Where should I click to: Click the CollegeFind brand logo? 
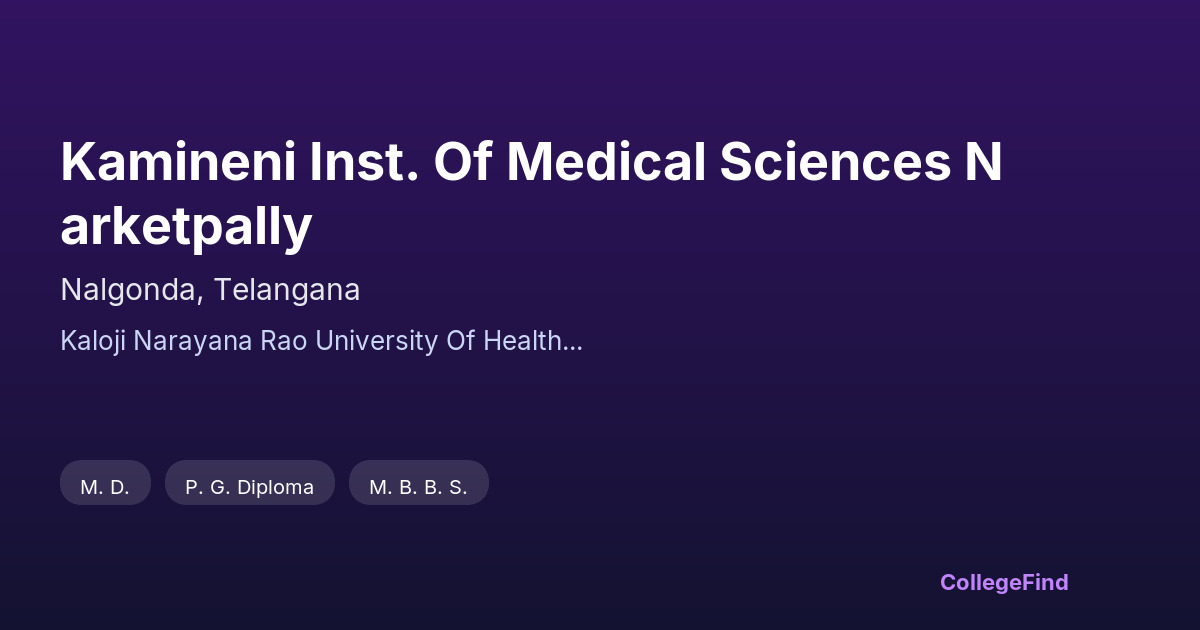1003,582
